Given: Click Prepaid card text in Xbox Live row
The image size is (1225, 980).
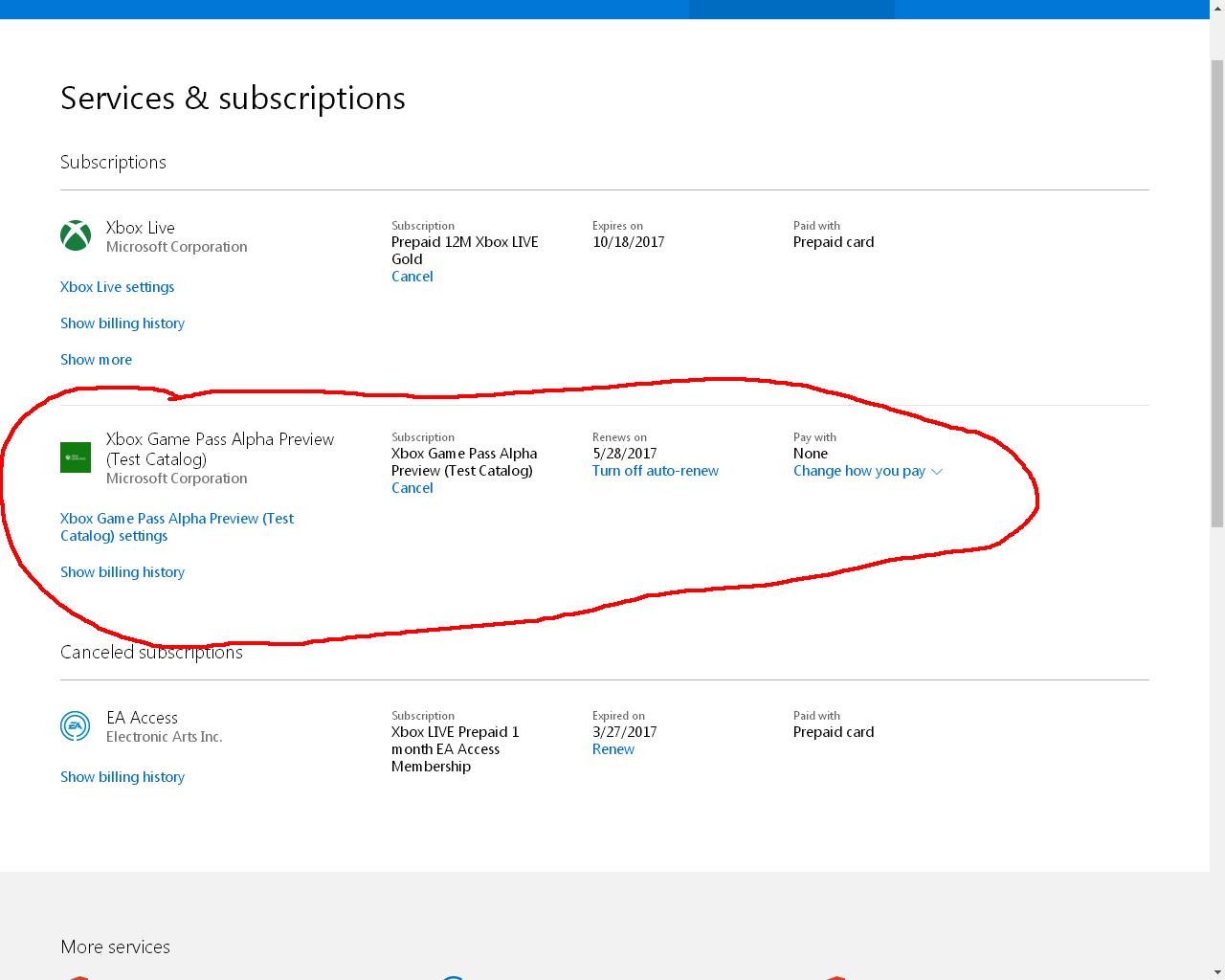Looking at the screenshot, I should pos(834,242).
